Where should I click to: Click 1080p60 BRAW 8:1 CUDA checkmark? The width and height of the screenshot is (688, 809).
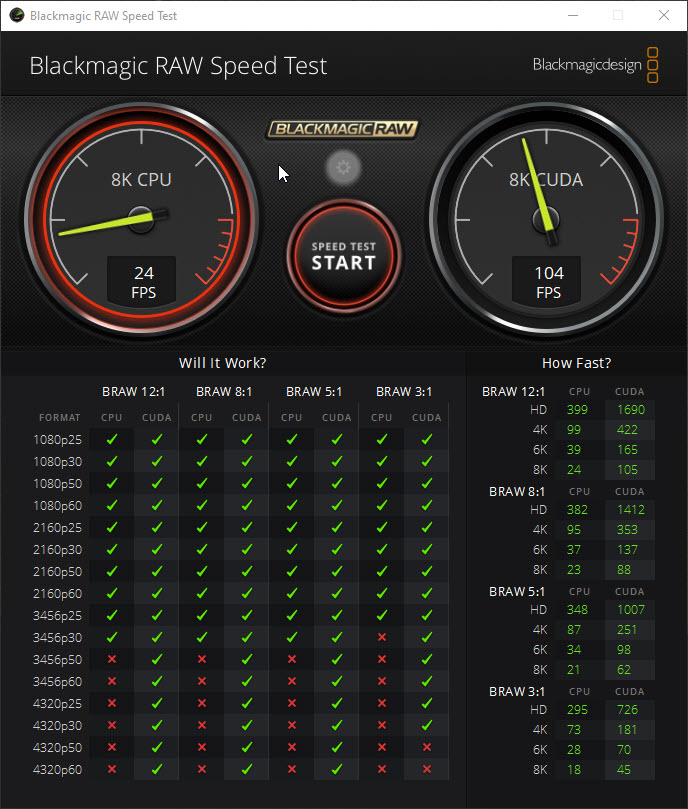pos(247,506)
